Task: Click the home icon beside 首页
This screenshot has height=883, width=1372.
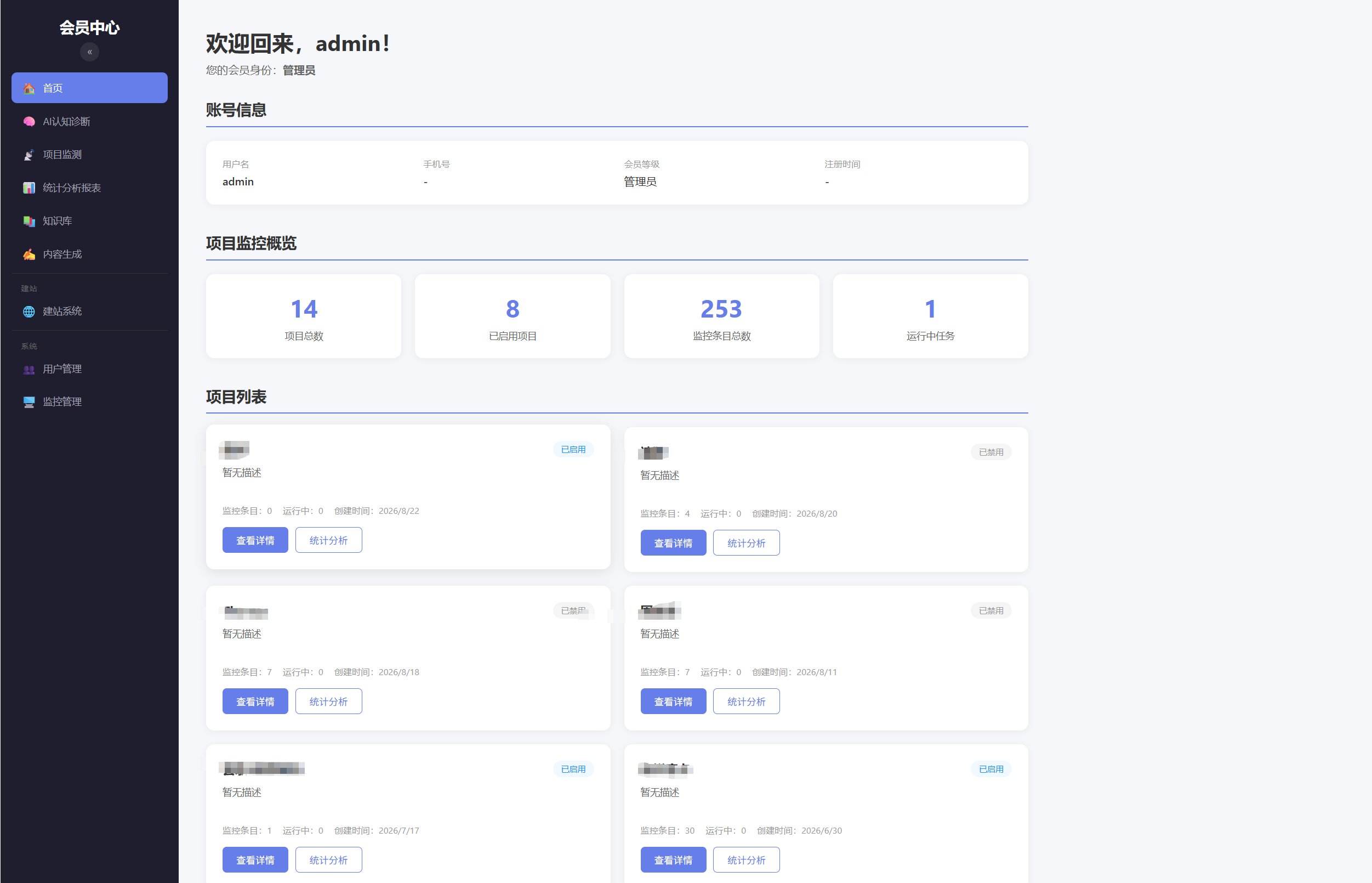Action: pos(29,88)
